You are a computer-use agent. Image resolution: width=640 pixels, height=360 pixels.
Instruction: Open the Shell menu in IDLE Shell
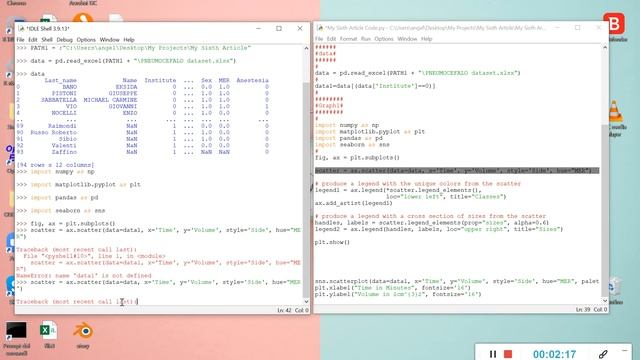click(x=47, y=40)
